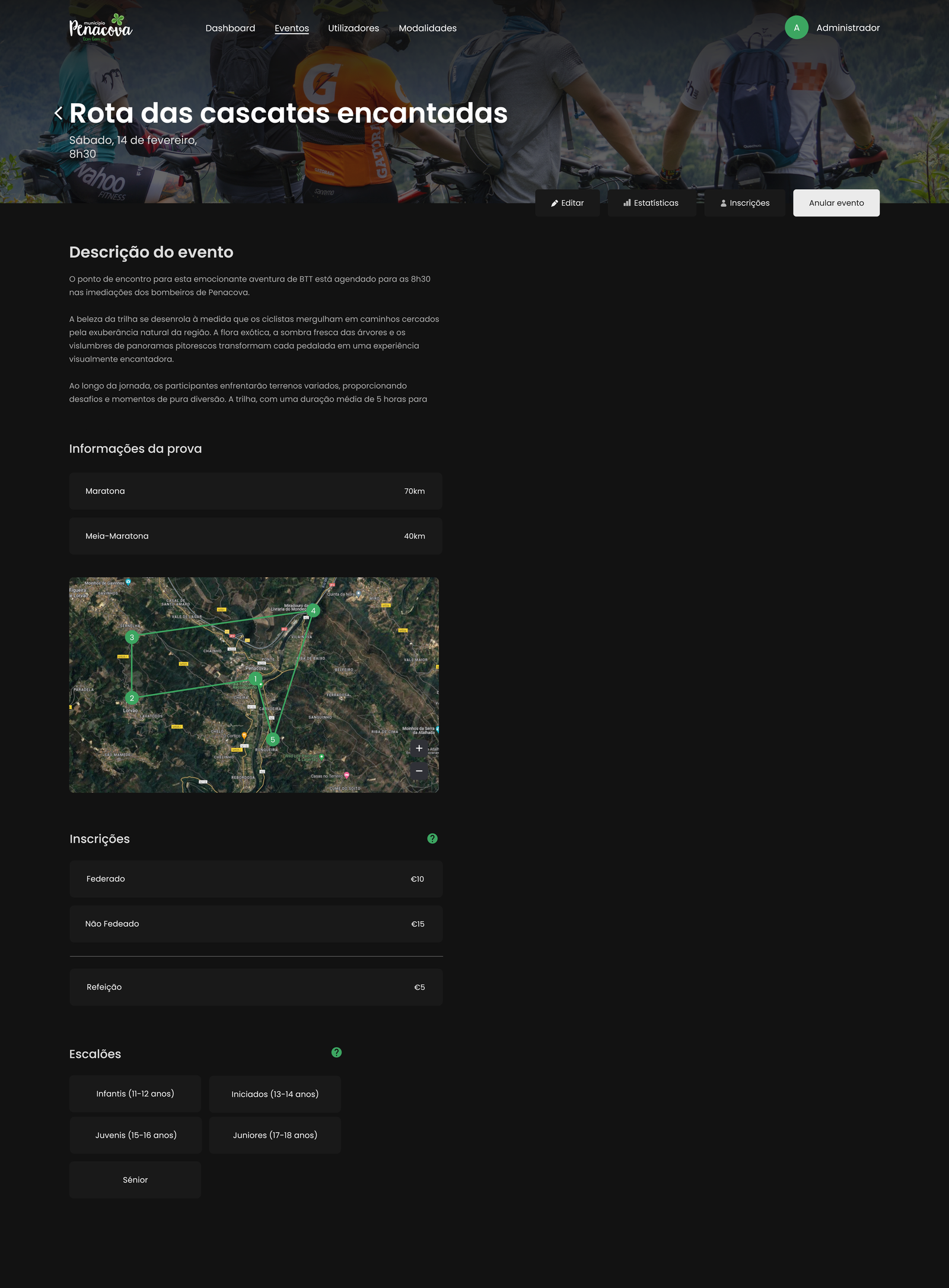Click the green Administrador avatar
Image resolution: width=949 pixels, height=1288 pixels.
(x=796, y=28)
